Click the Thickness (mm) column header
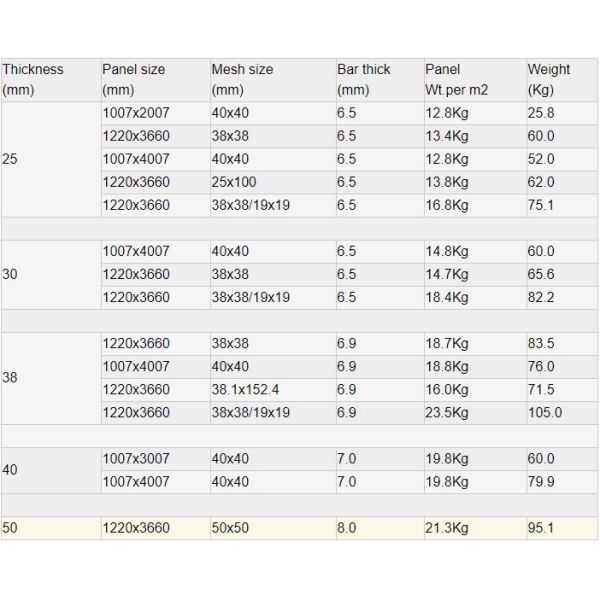The image size is (600, 600). click(33, 79)
